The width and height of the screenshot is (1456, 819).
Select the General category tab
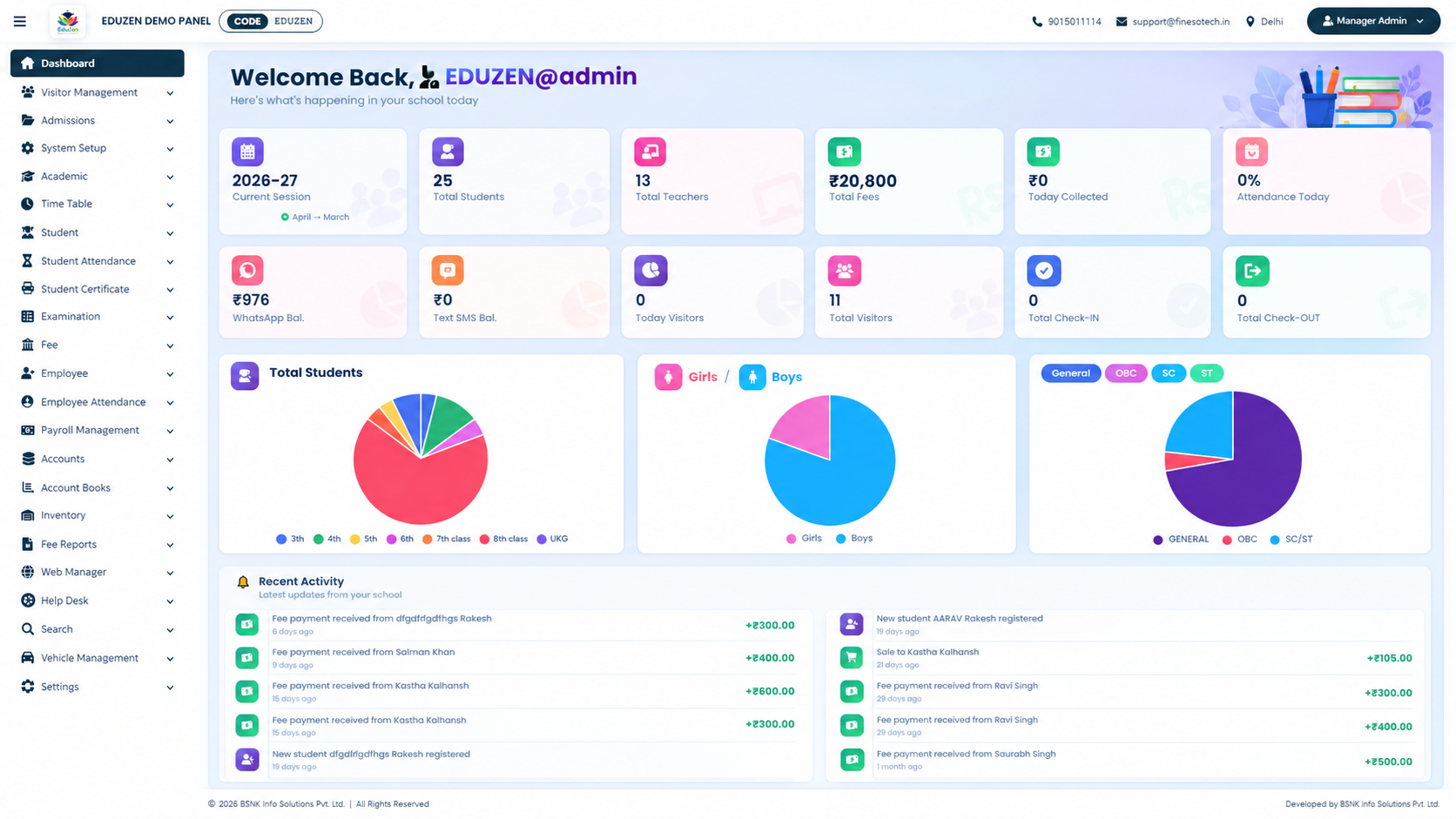click(x=1070, y=373)
